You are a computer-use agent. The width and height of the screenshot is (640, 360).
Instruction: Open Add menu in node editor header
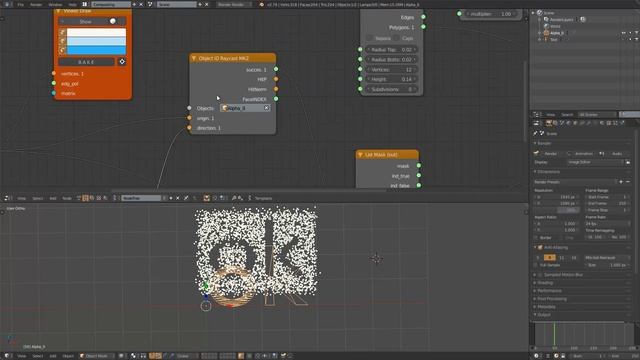click(x=53, y=198)
